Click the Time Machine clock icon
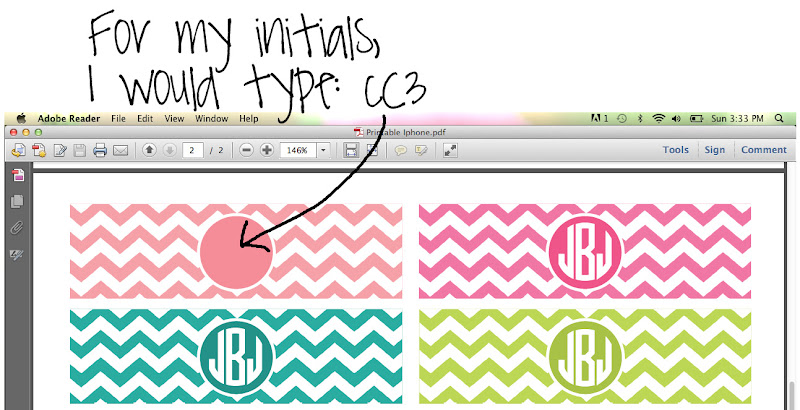Image resolution: width=800 pixels, height=410 pixels. [621, 118]
